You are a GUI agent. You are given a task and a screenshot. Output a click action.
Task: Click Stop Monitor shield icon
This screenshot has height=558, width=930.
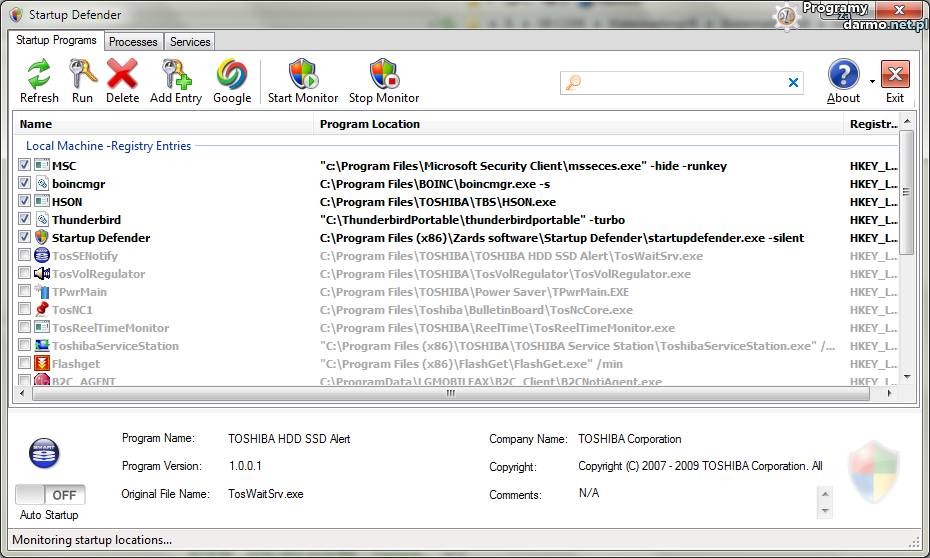coord(384,75)
